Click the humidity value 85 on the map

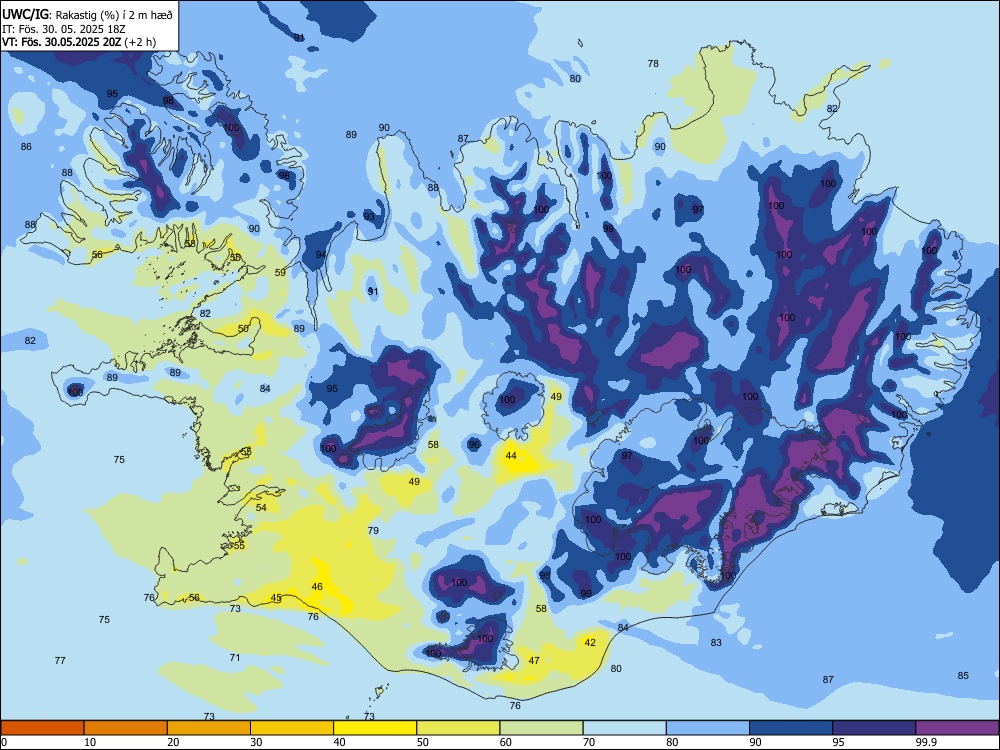click(x=963, y=676)
